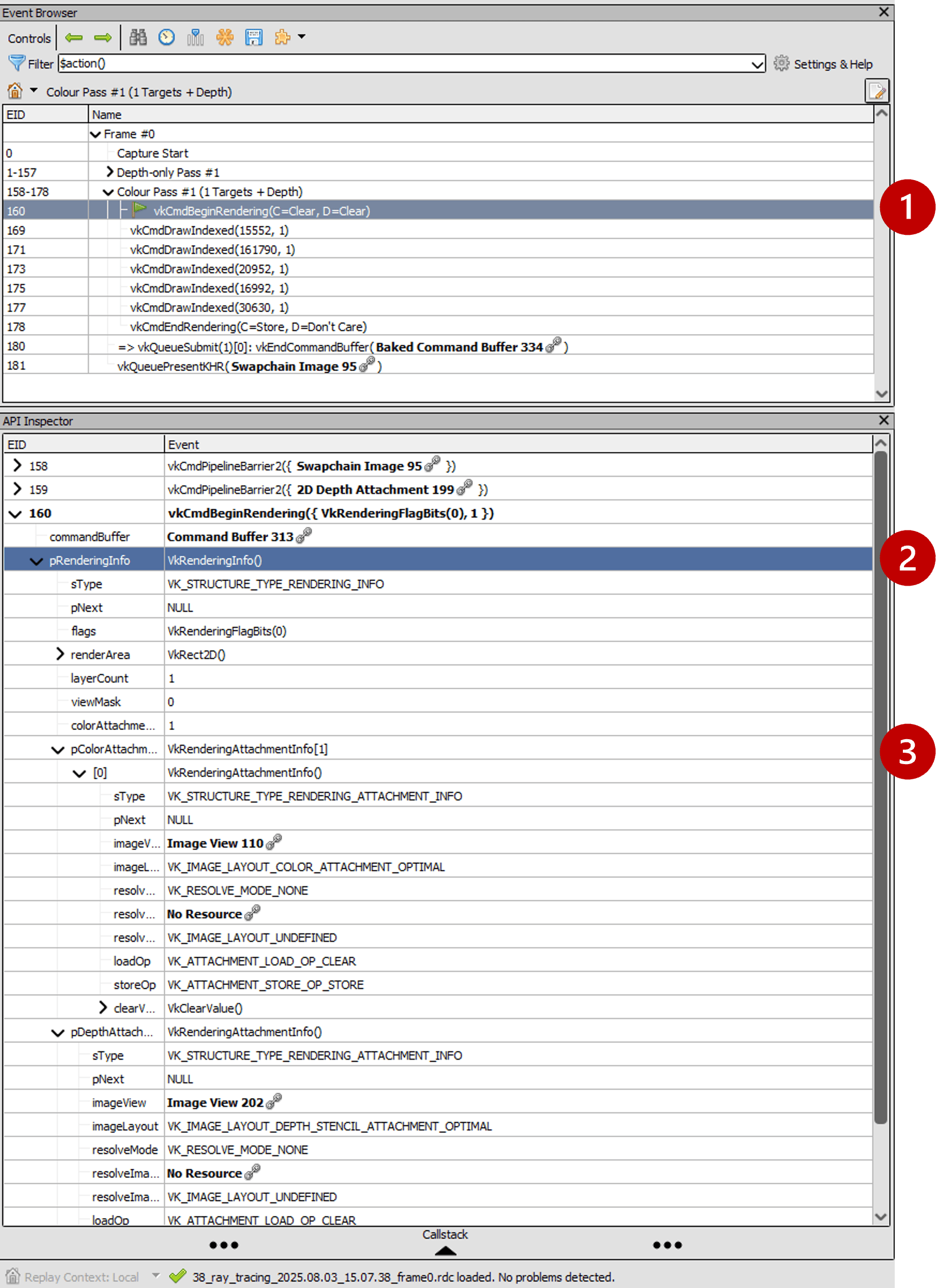Image resolution: width=943 pixels, height=1288 pixels.
Task: Collapse the Colour Pass #1 tree node
Action: (x=108, y=192)
